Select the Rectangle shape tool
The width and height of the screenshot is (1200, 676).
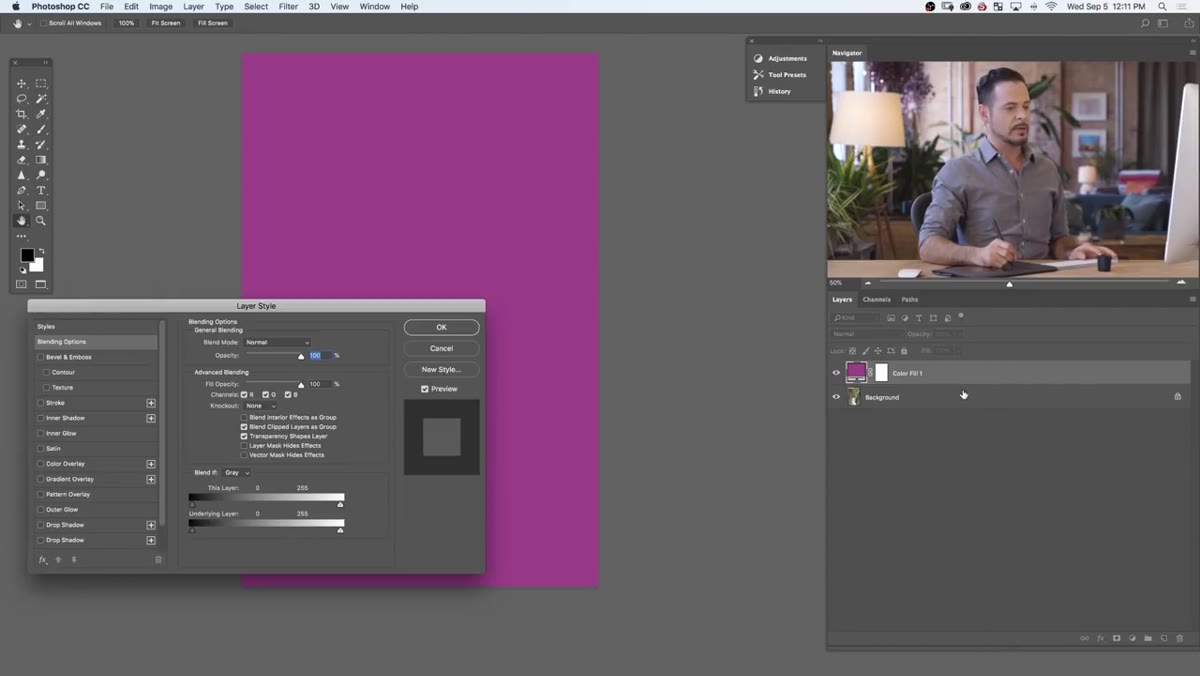pos(41,205)
